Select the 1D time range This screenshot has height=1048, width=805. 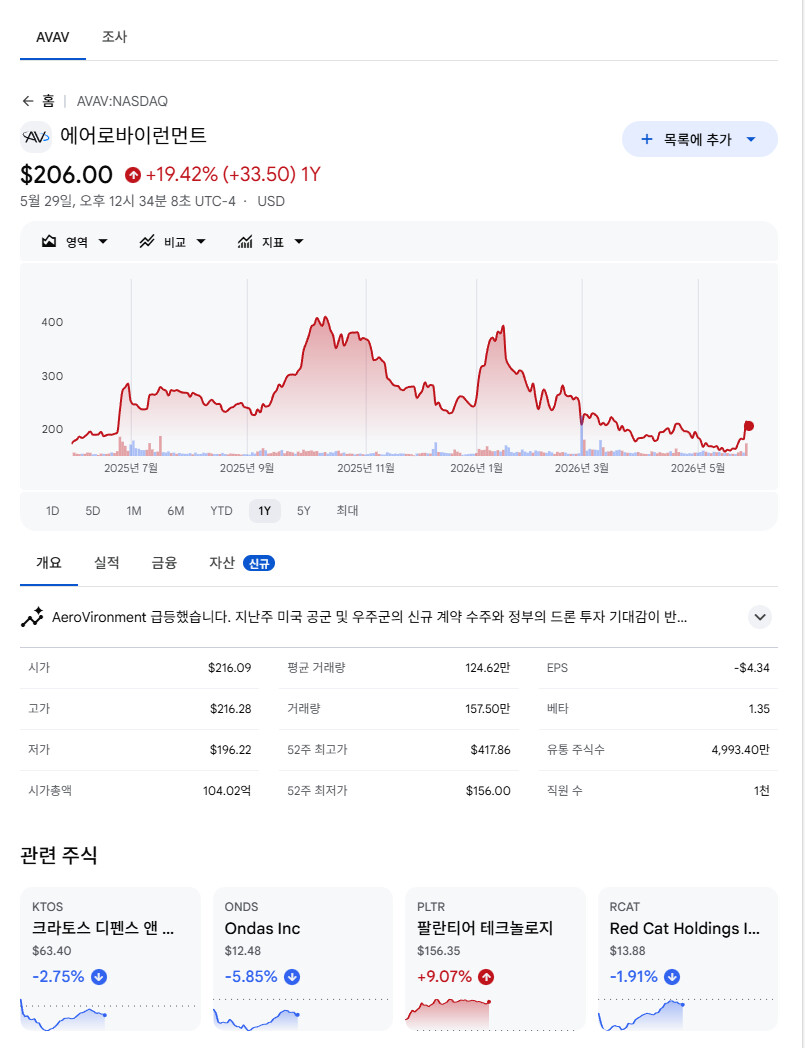(52, 511)
